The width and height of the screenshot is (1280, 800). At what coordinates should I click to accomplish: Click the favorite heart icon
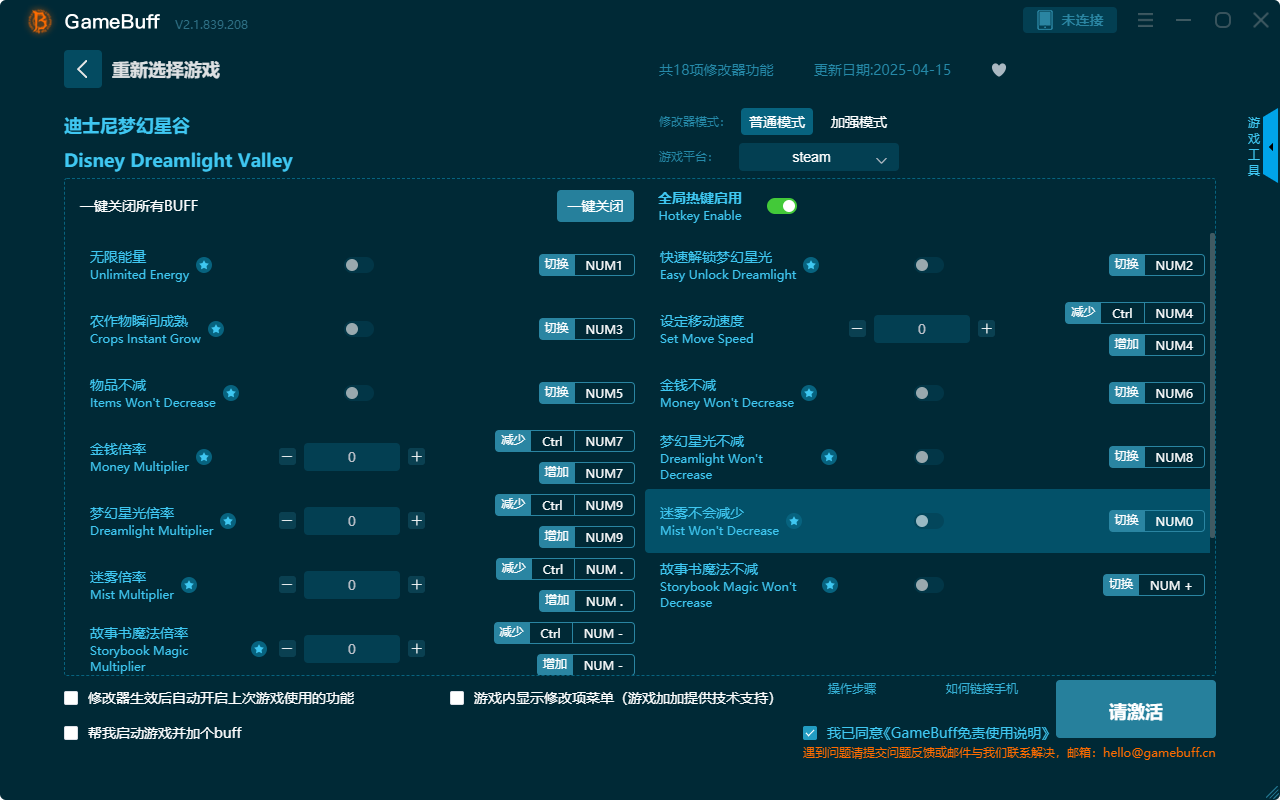(x=999, y=70)
